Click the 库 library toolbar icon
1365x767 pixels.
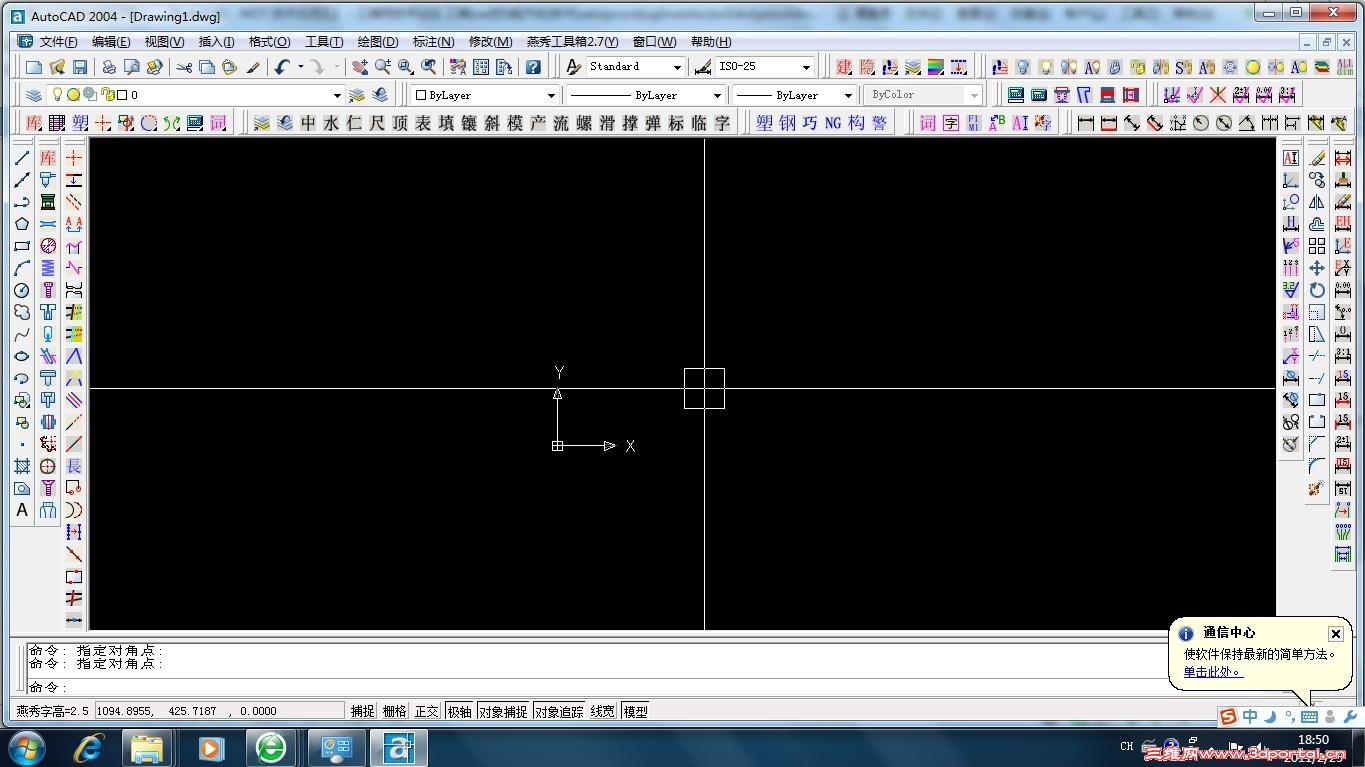[x=34, y=123]
